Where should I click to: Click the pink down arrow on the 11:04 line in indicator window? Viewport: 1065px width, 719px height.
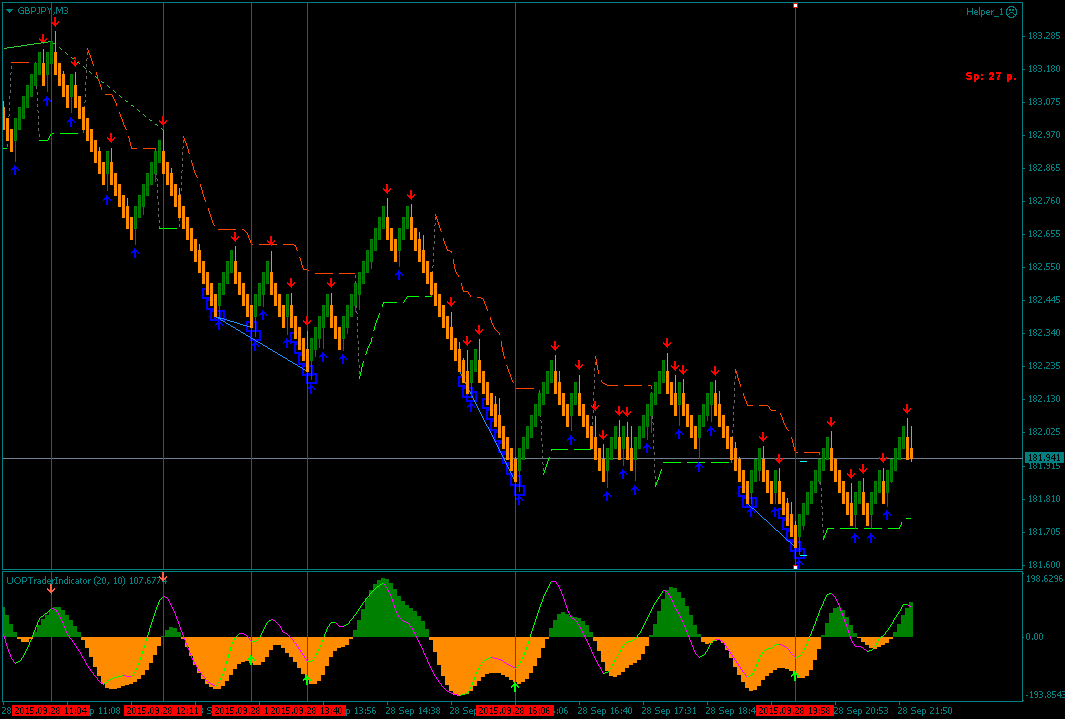coord(51,589)
